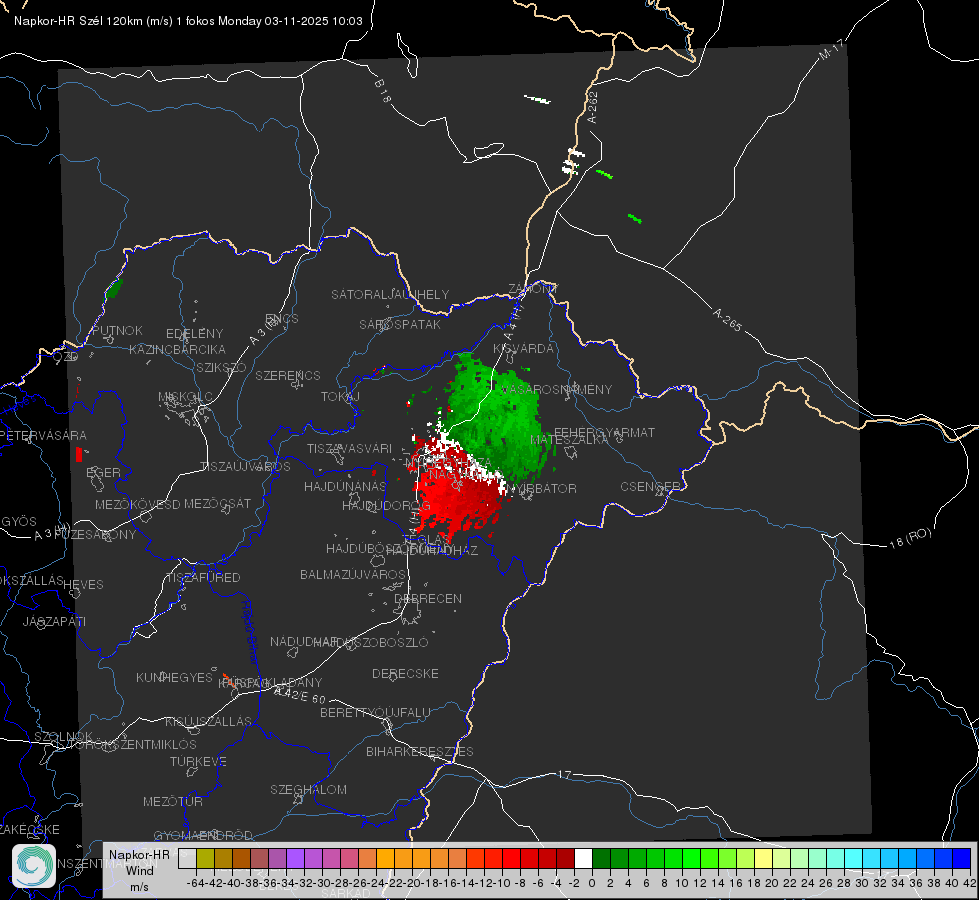Viewport: 979px width, 900px height.
Task: Click the MISKOLC city label
Action: 185,397
